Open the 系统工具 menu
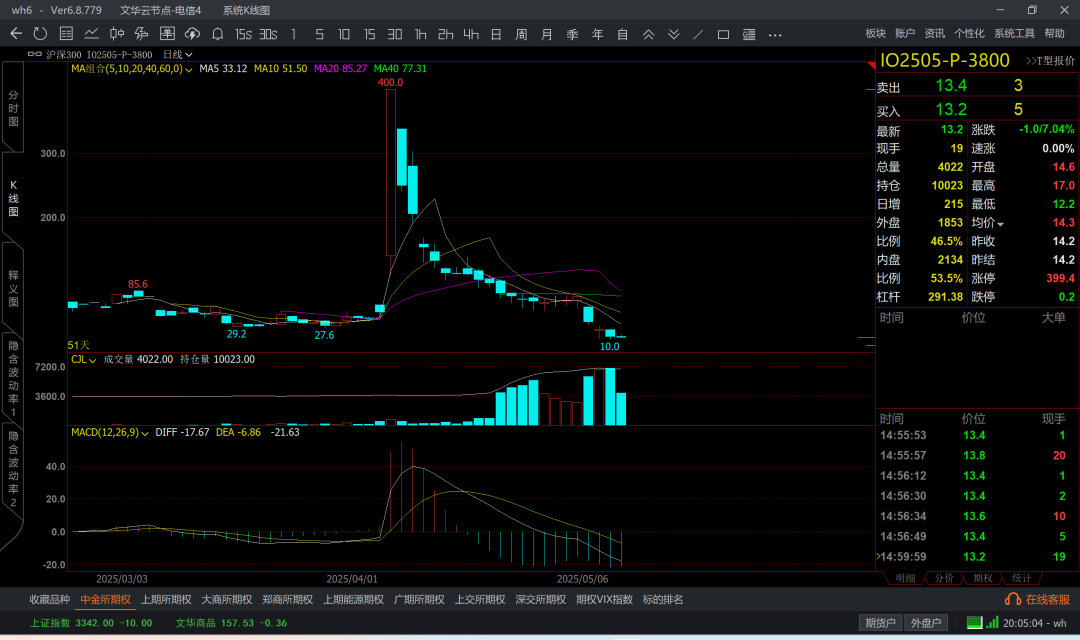This screenshot has width=1080, height=640. tap(1014, 34)
